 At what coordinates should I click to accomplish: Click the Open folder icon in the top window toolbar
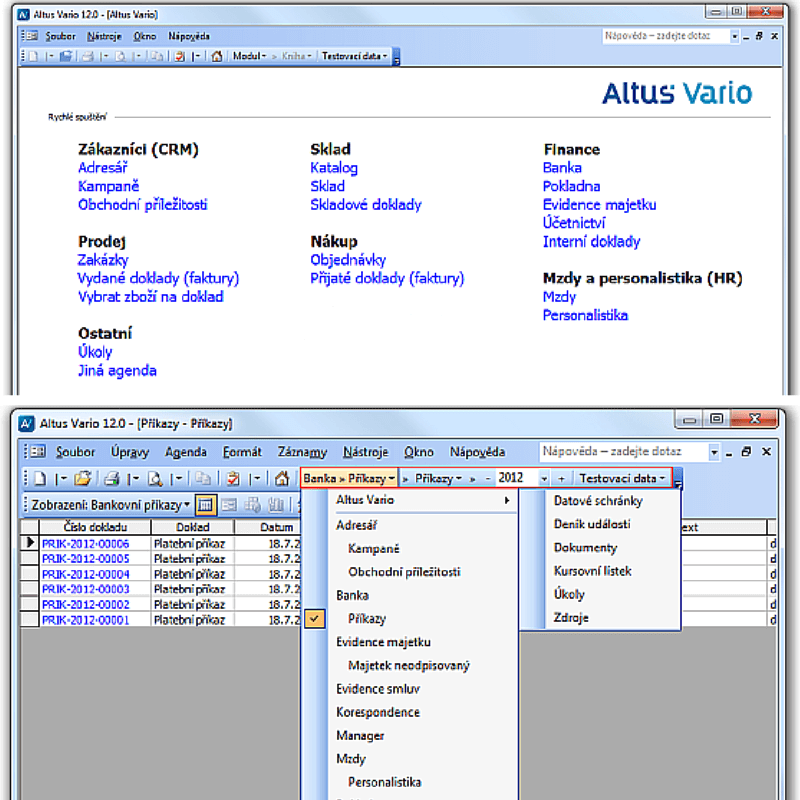coord(66,56)
